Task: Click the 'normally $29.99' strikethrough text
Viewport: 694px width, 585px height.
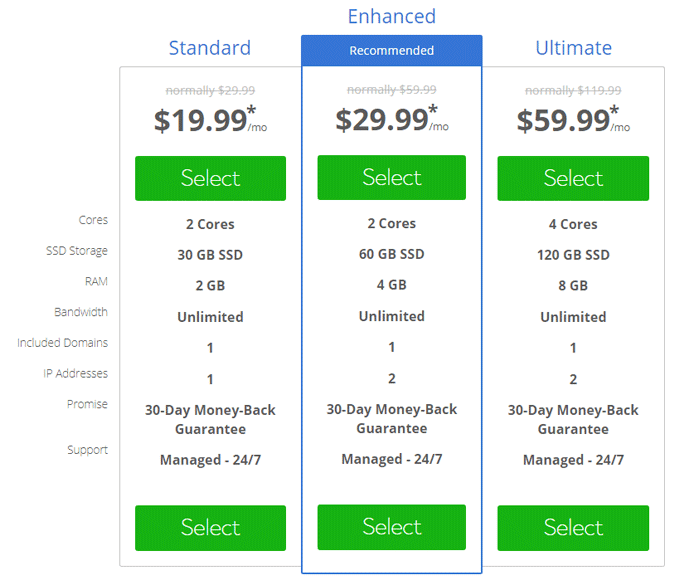Action: 210,91
